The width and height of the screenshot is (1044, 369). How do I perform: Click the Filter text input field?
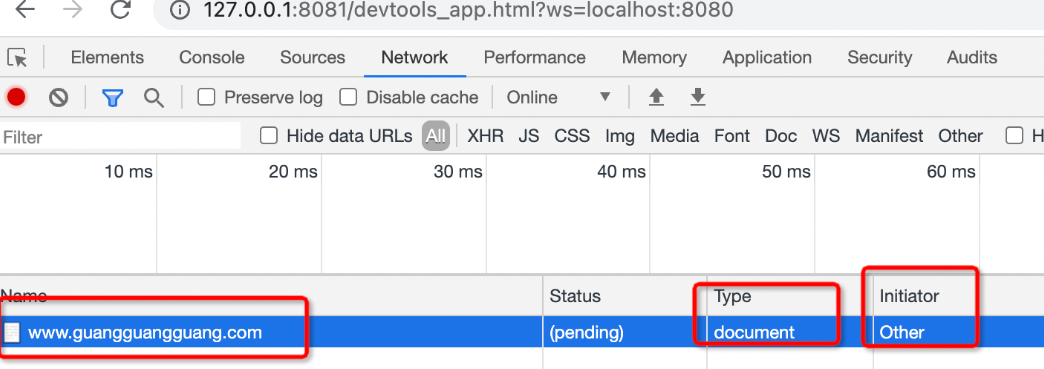(121, 137)
